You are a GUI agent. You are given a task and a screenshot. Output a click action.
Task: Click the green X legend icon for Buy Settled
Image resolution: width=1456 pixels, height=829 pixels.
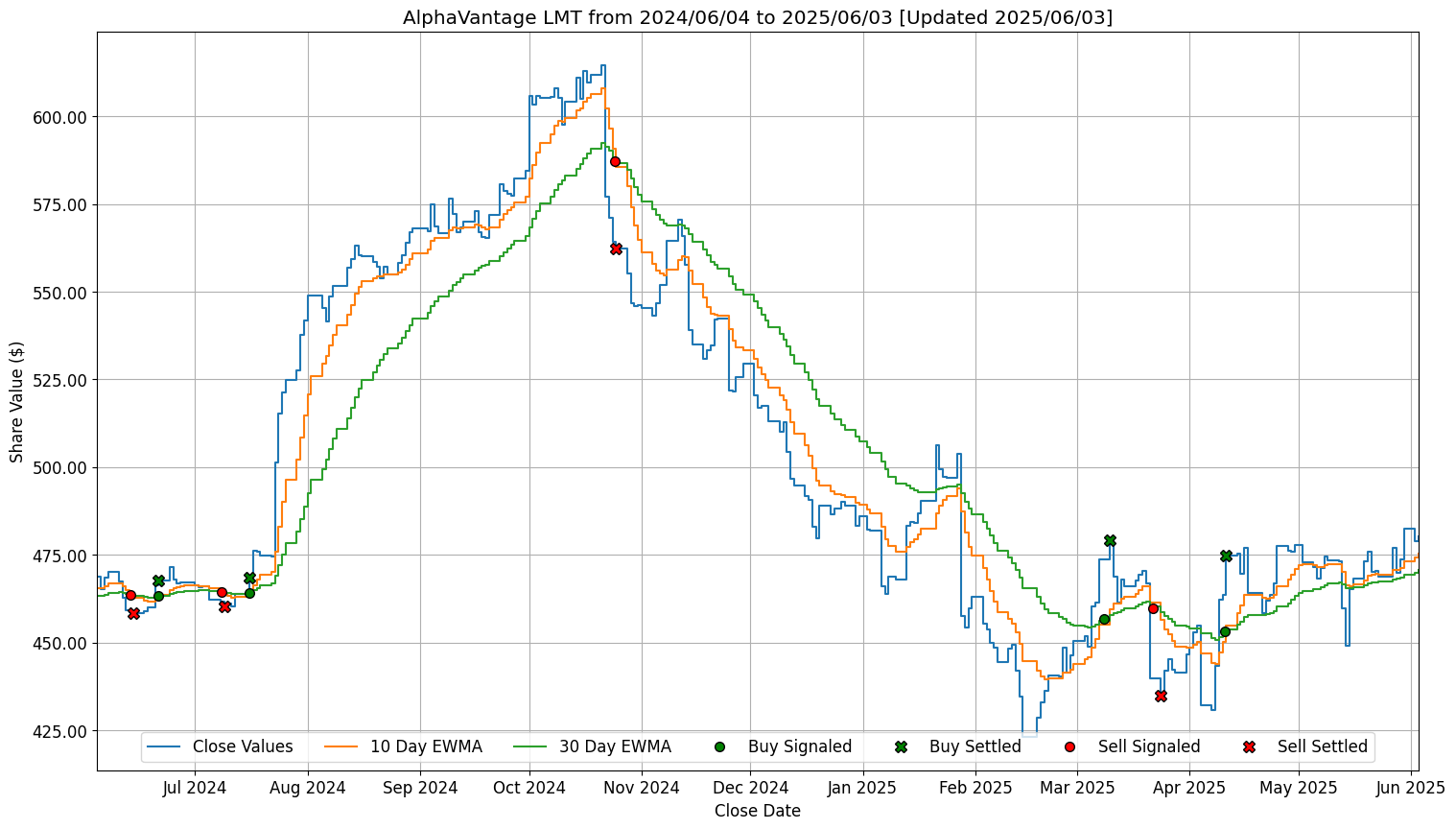[x=901, y=746]
